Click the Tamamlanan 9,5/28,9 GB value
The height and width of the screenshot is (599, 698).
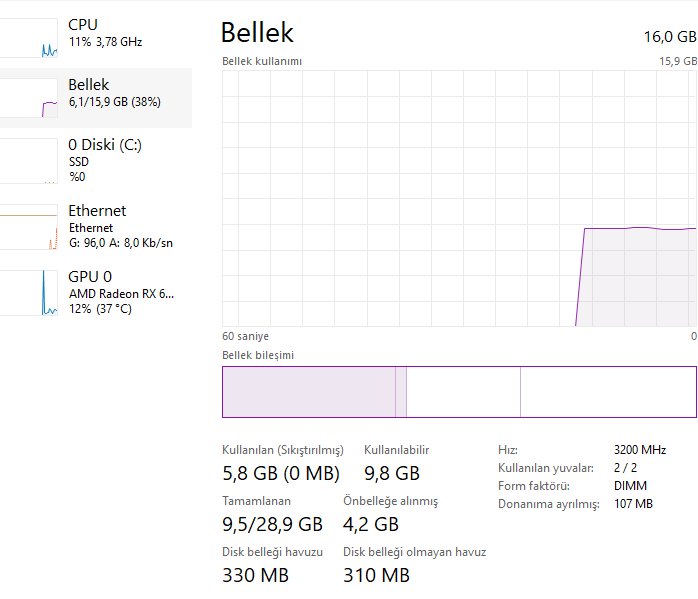click(x=272, y=524)
